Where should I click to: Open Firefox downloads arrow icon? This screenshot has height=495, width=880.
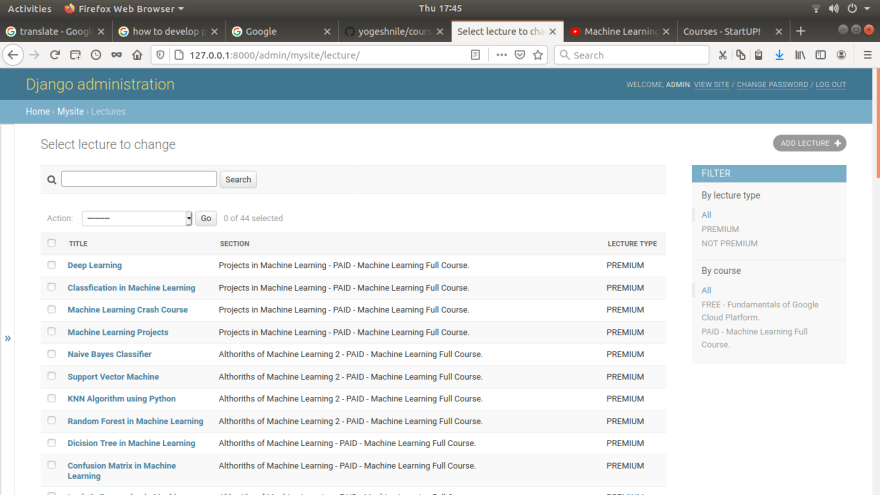tap(779, 55)
